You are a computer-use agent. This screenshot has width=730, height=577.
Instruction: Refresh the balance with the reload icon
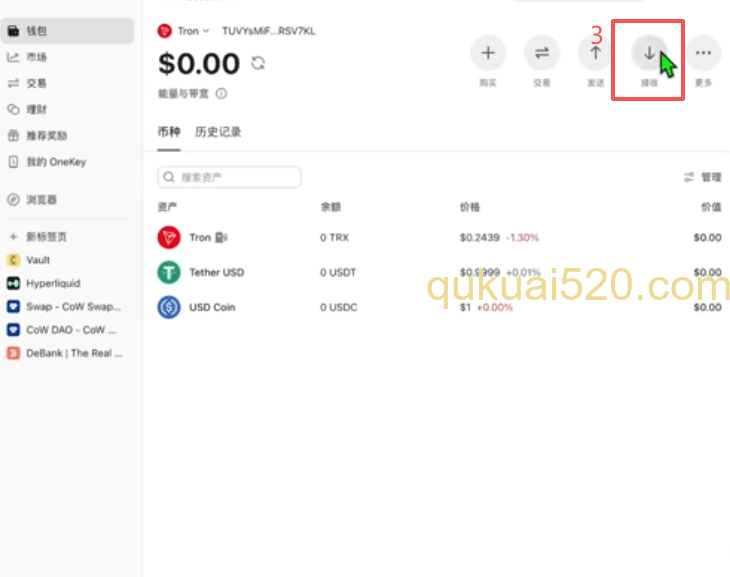pyautogui.click(x=258, y=63)
